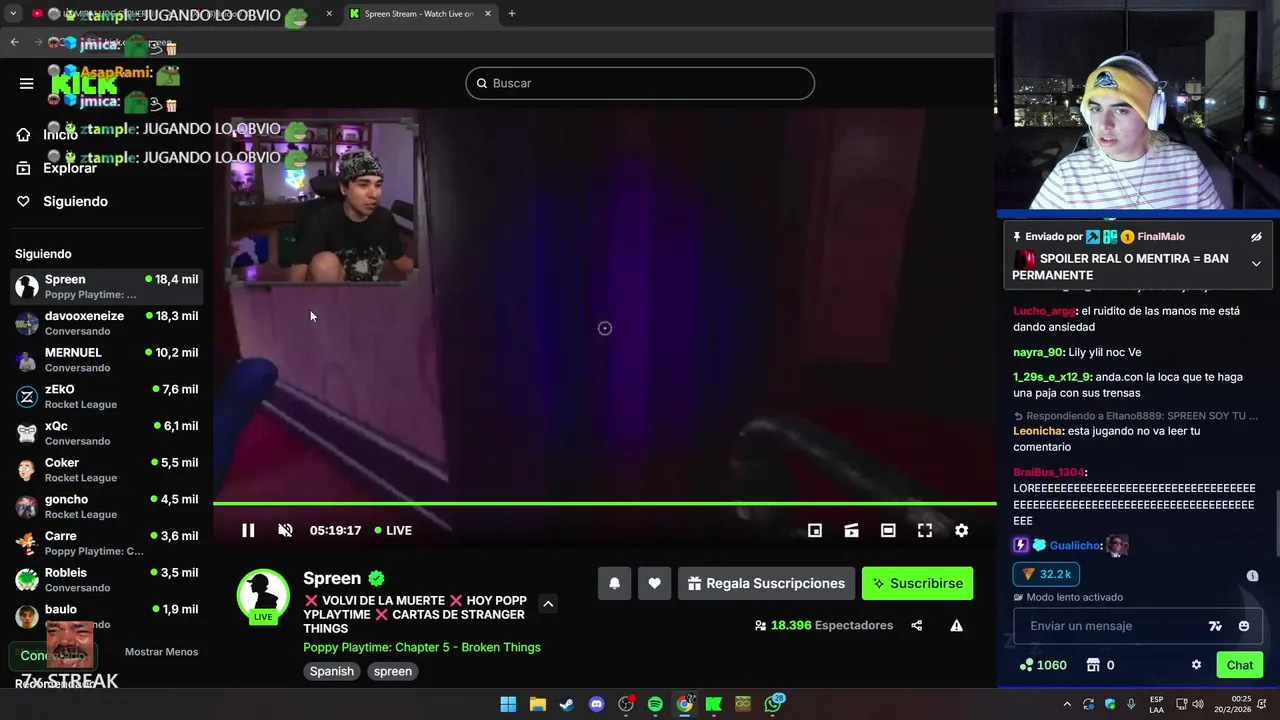The image size is (1280, 720).
Task: Open xQc channel in sidebar
Action: [x=106, y=433]
